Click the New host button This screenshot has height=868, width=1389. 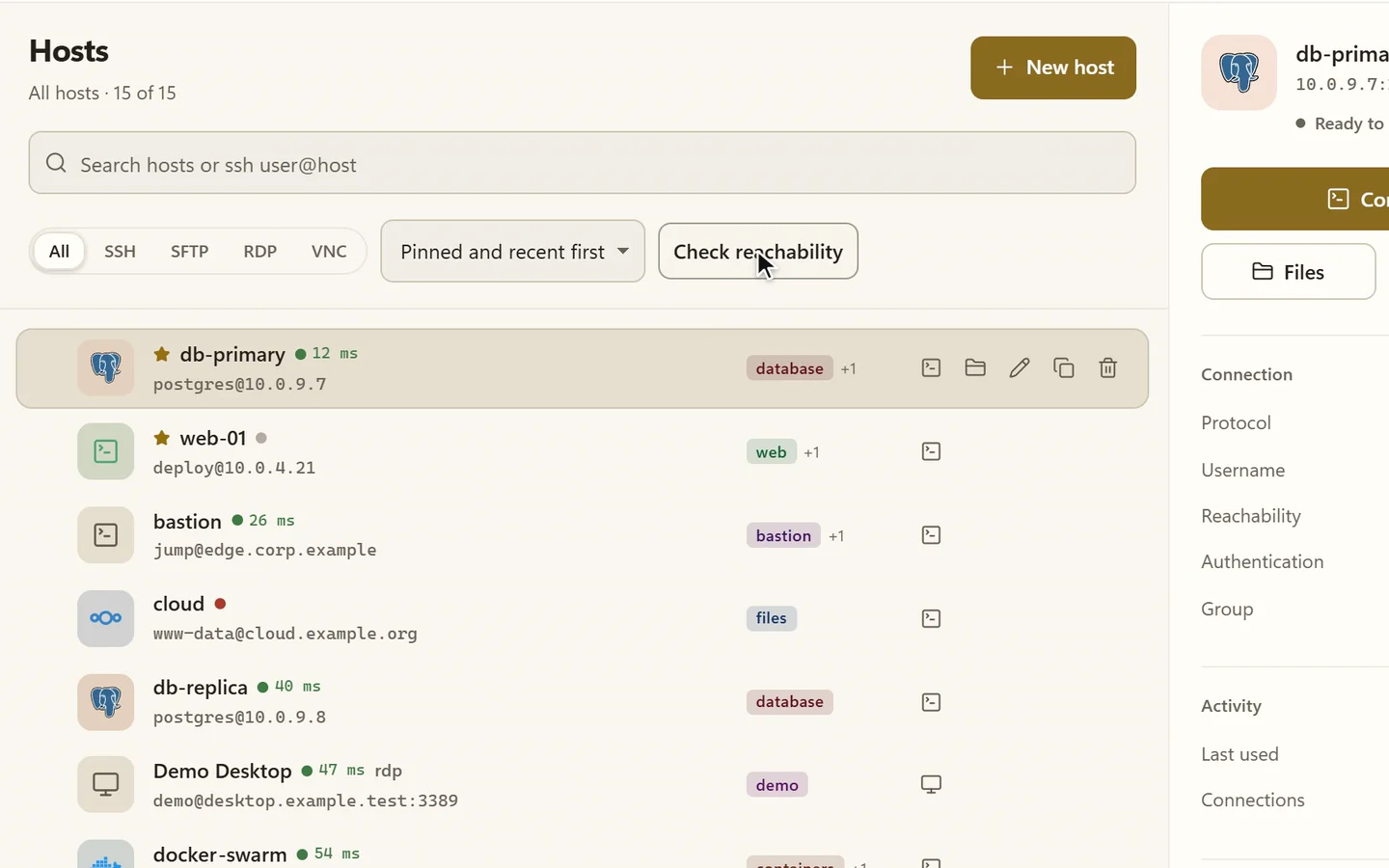pyautogui.click(x=1053, y=68)
